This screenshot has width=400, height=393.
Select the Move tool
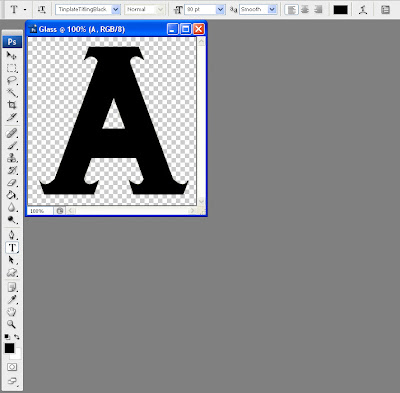click(12, 56)
